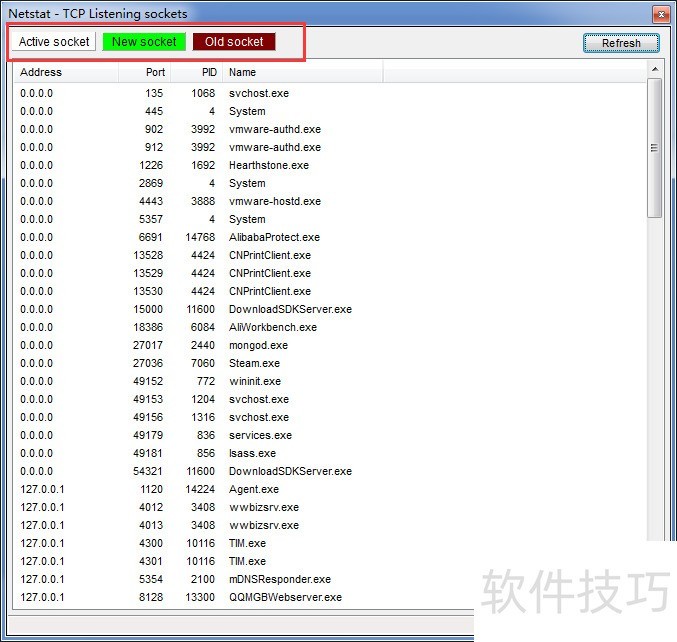Select CNPrintClient.exe row on port 13530

click(x=330, y=291)
